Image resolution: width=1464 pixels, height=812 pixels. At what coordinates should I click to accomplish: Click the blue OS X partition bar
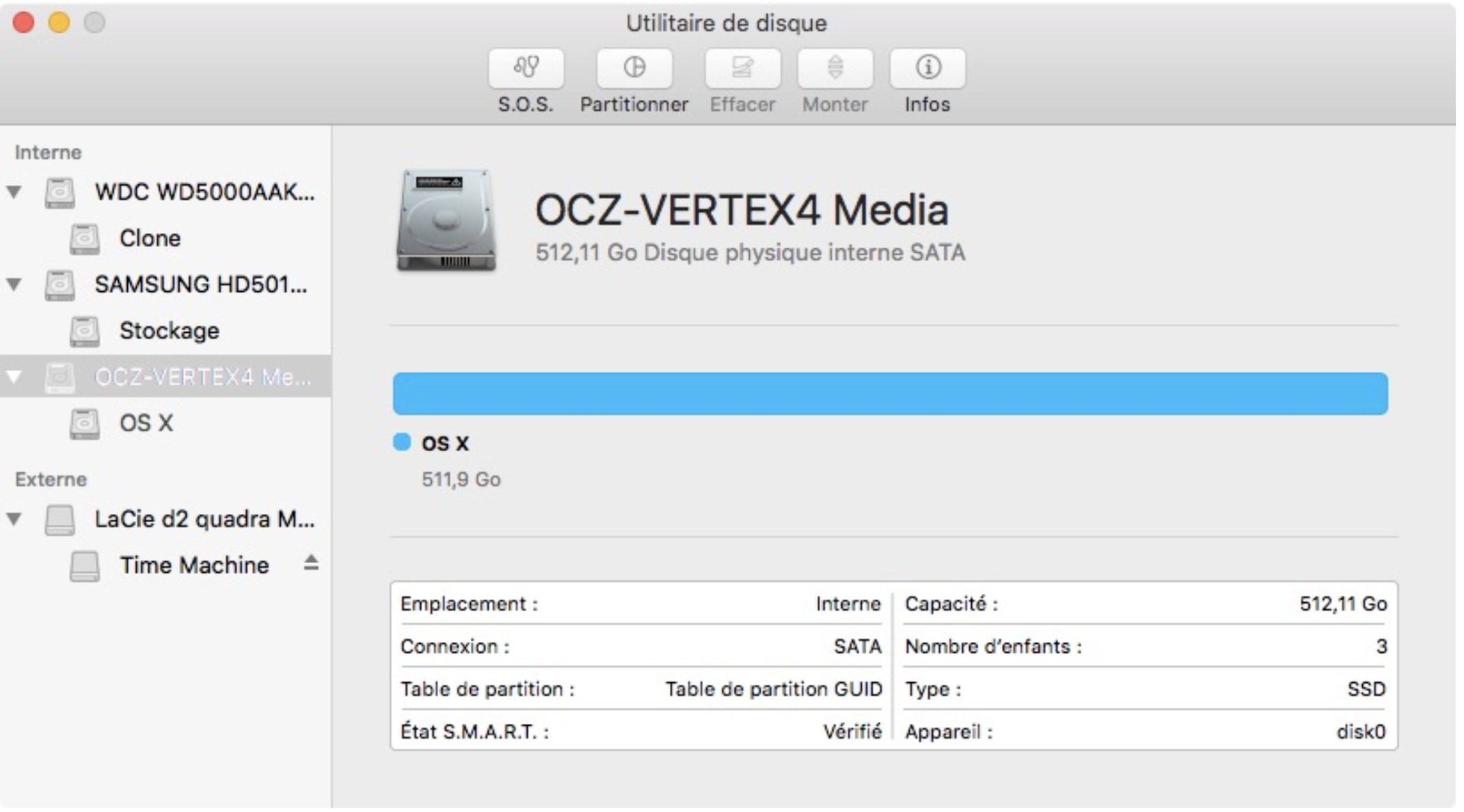point(889,394)
